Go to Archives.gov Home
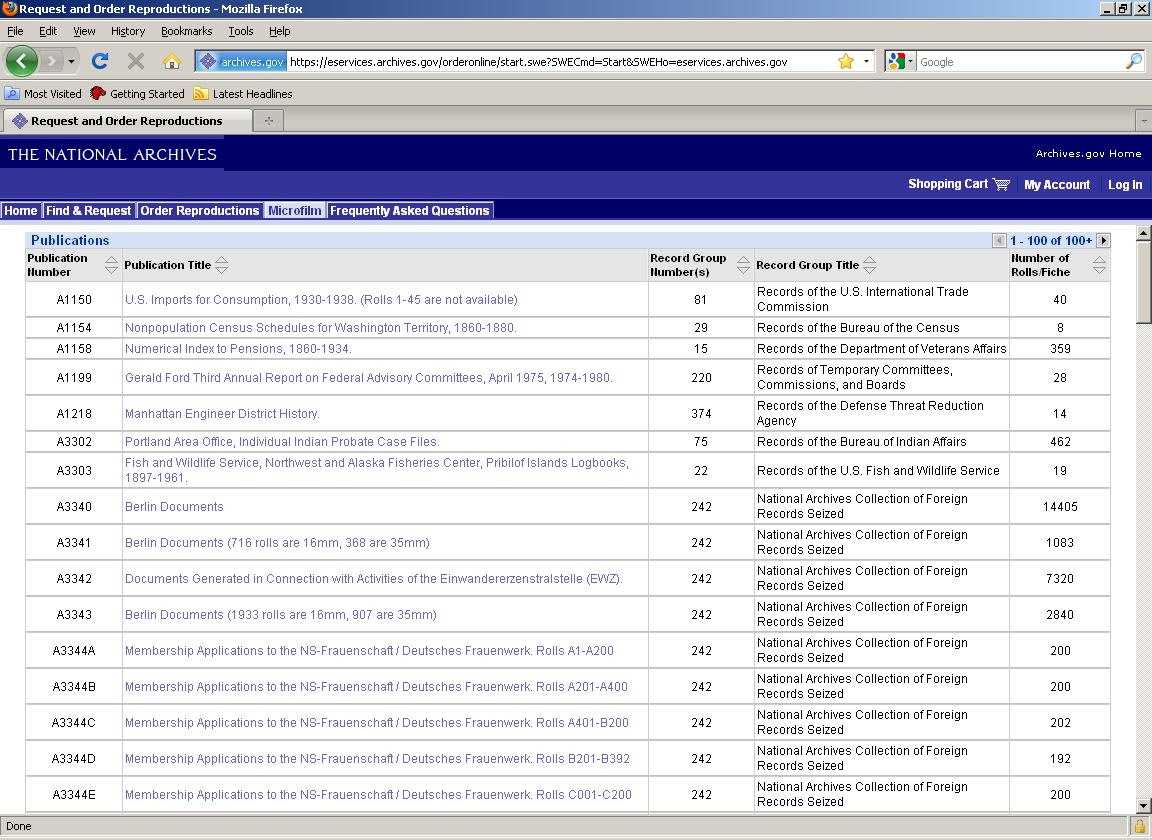Screen dimensions: 1152x840 pos(1088,154)
